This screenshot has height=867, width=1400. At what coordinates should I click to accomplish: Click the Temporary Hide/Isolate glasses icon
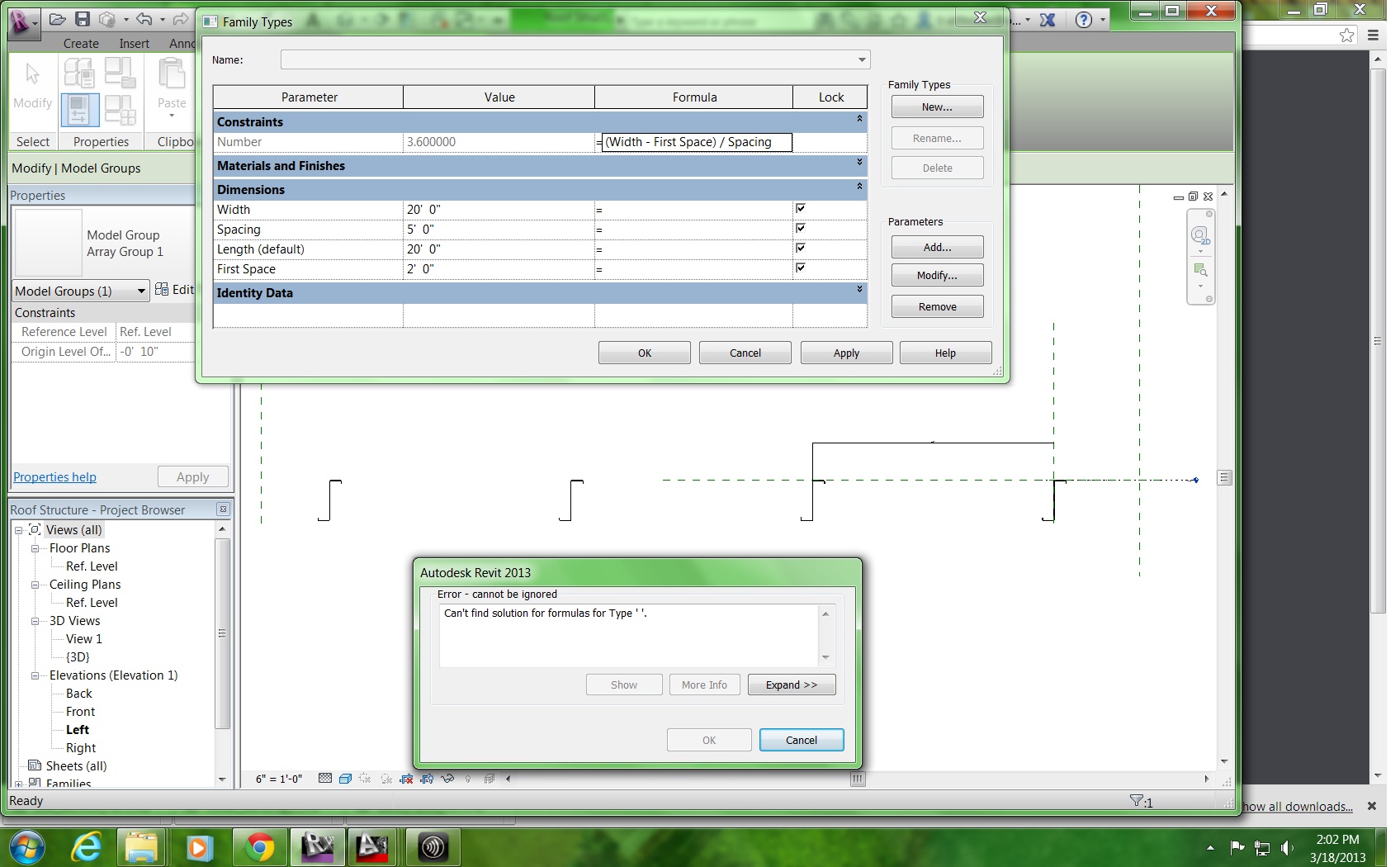[447, 779]
